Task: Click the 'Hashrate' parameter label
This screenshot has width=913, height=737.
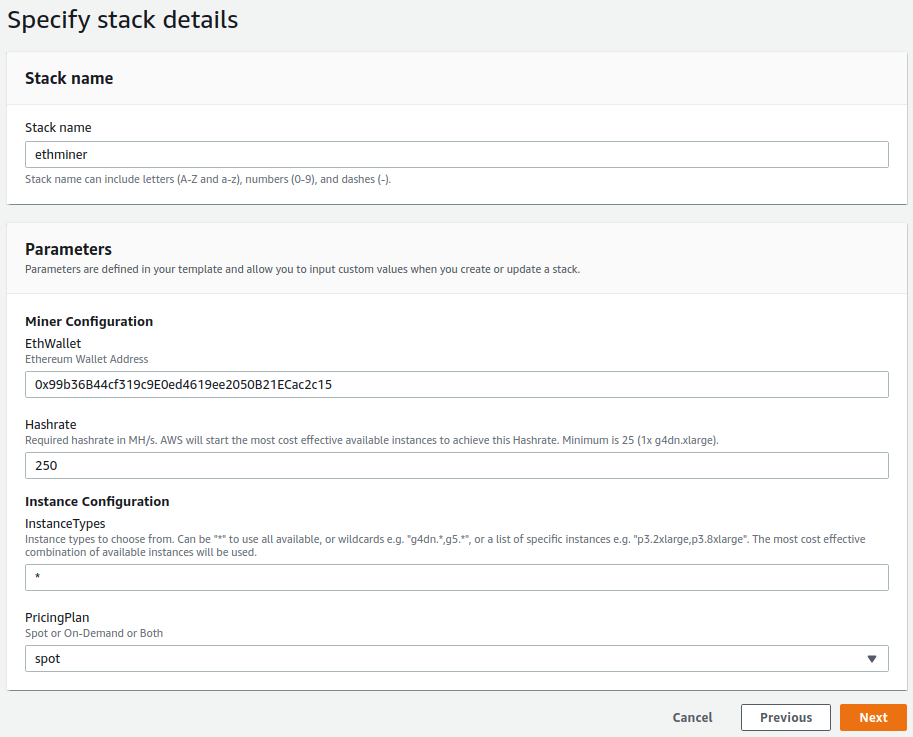Action: pyautogui.click(x=51, y=424)
